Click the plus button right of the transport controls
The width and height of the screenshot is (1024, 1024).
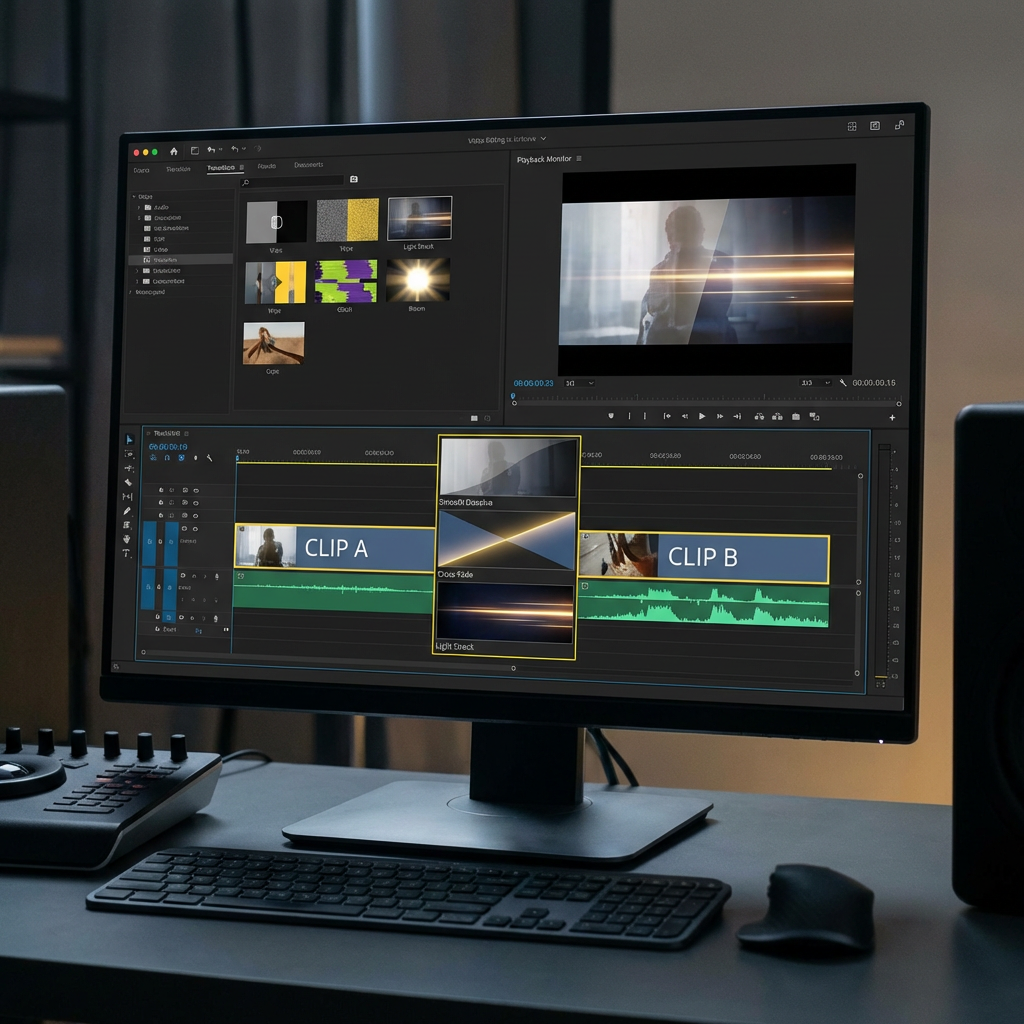point(892,417)
